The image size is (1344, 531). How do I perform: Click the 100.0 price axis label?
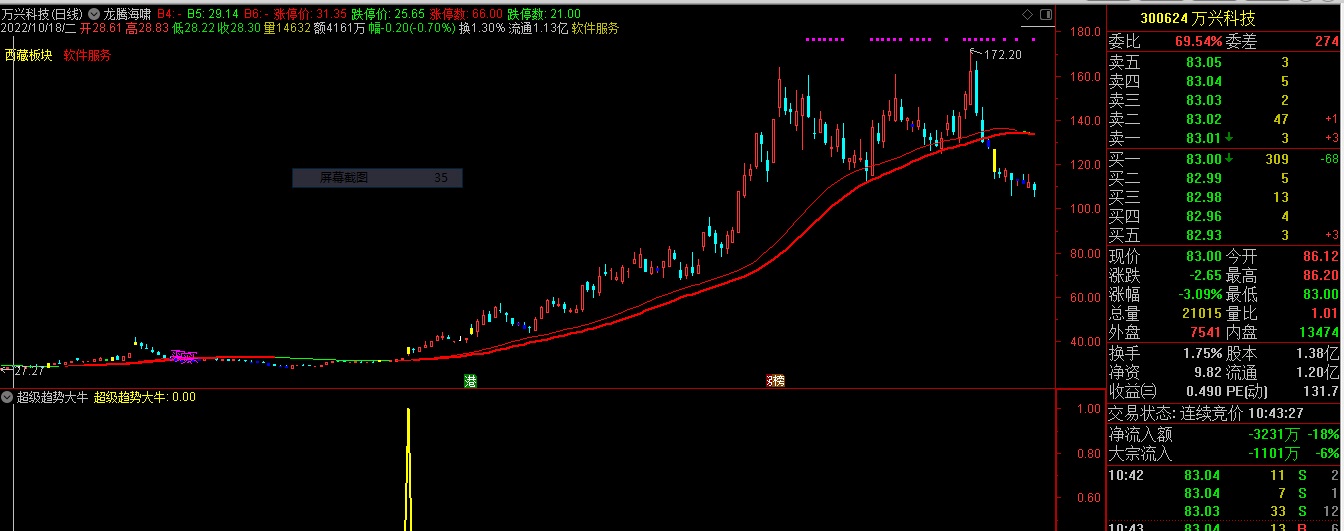(1084, 209)
